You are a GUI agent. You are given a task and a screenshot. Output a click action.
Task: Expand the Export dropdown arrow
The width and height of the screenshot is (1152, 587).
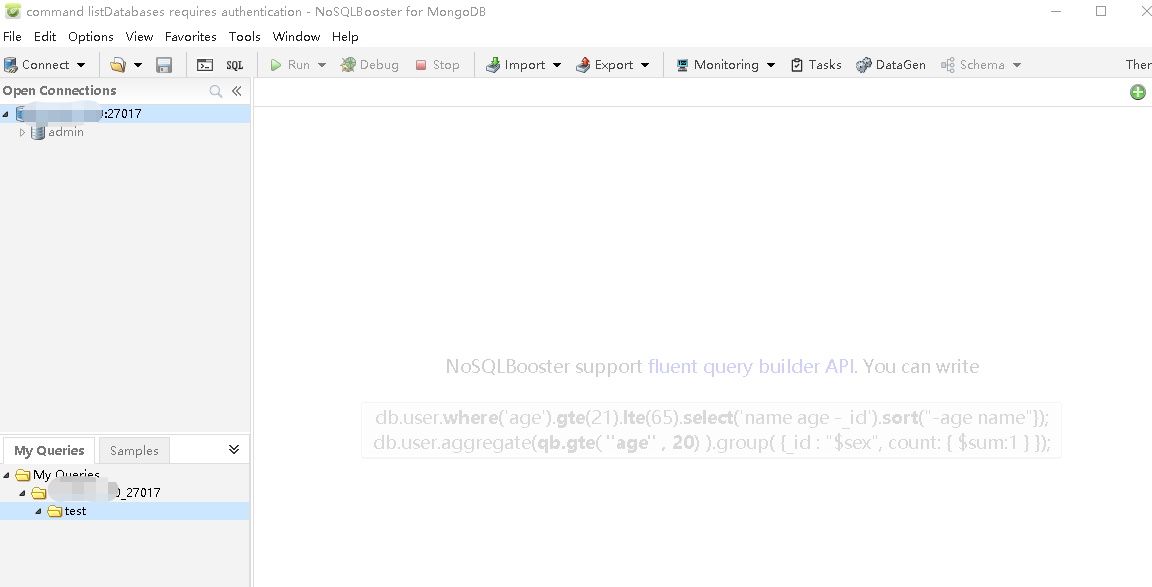pos(645,65)
